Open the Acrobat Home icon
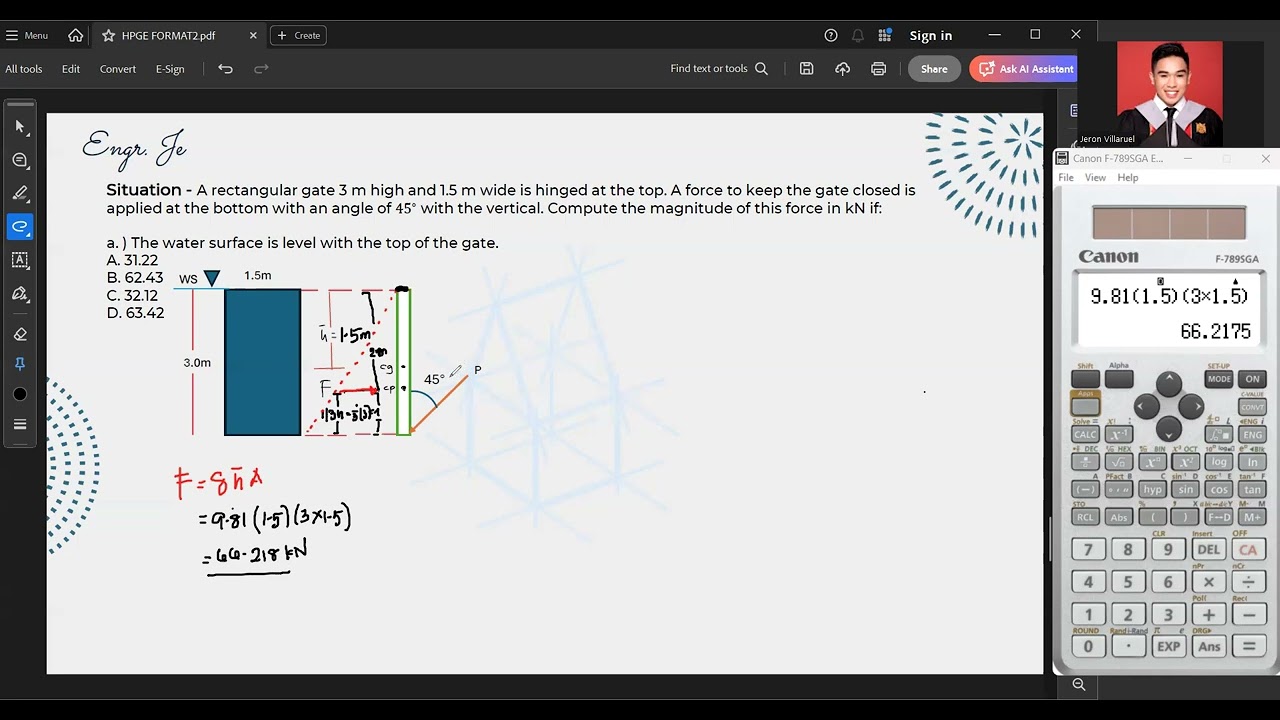This screenshot has width=1280, height=720. [76, 35]
